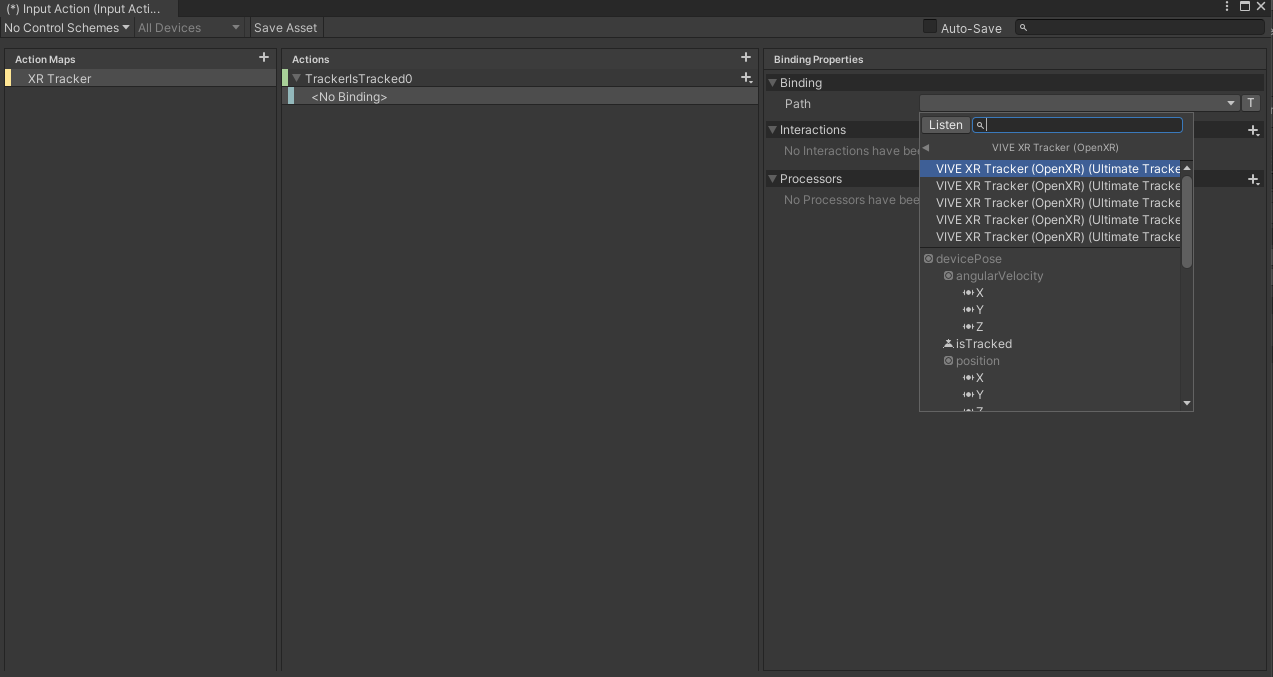Viewport: 1273px width, 677px height.
Task: Collapse the Processors section foldout
Action: (x=772, y=179)
